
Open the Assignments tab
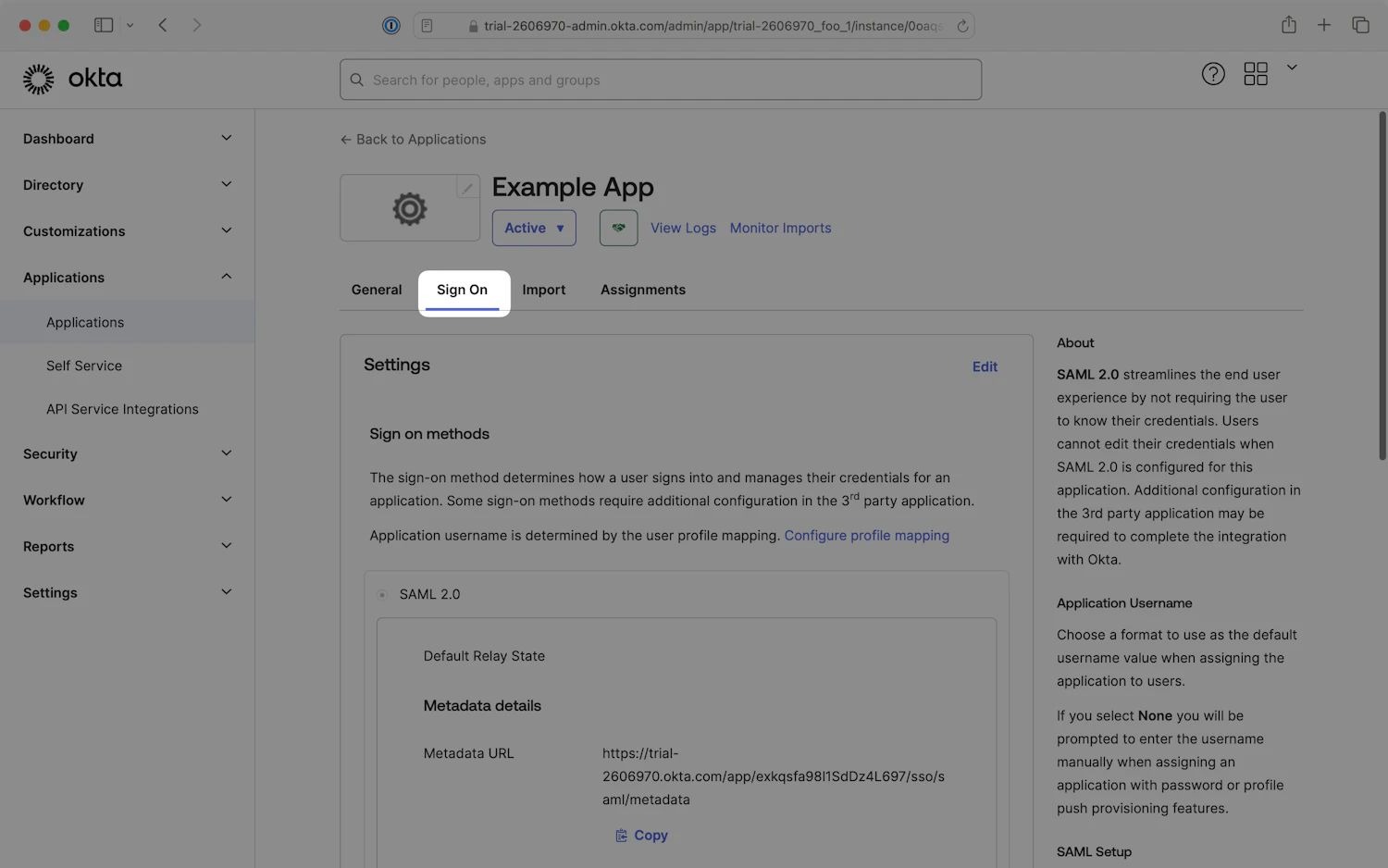tap(643, 290)
